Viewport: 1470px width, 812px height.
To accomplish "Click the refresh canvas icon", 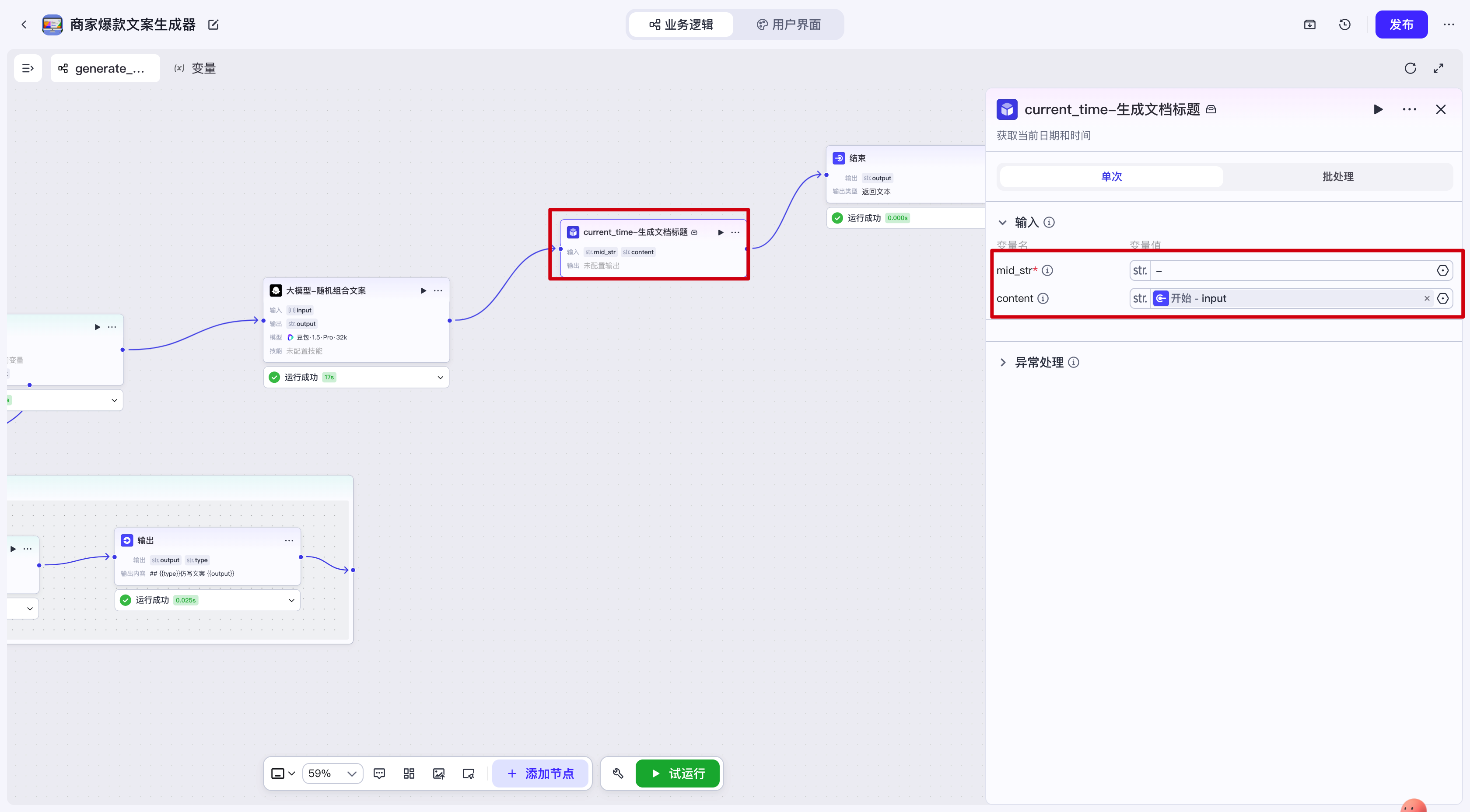I will (x=1410, y=69).
